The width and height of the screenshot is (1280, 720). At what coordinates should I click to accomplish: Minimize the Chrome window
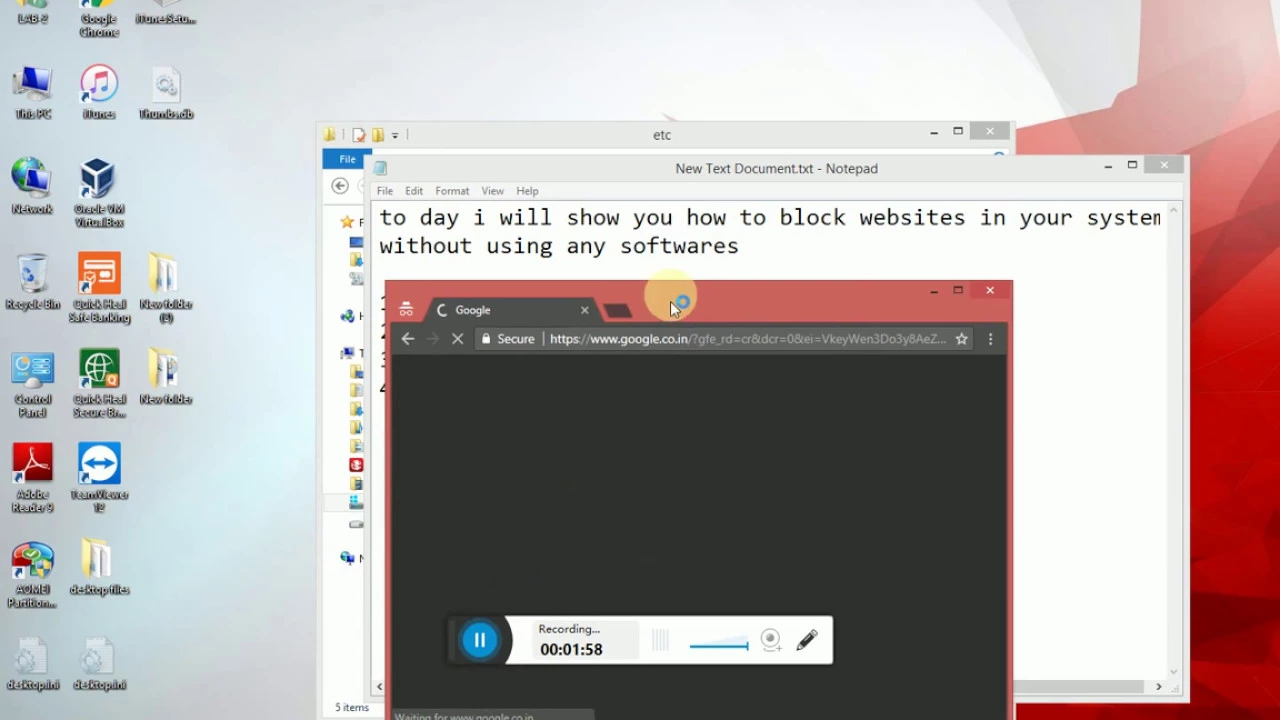(934, 291)
